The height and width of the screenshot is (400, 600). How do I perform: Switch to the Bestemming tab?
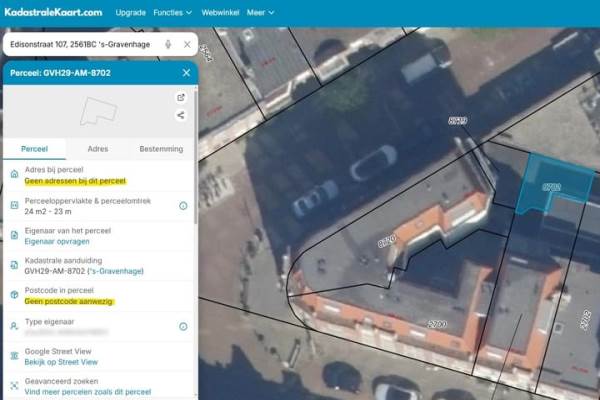pos(161,149)
